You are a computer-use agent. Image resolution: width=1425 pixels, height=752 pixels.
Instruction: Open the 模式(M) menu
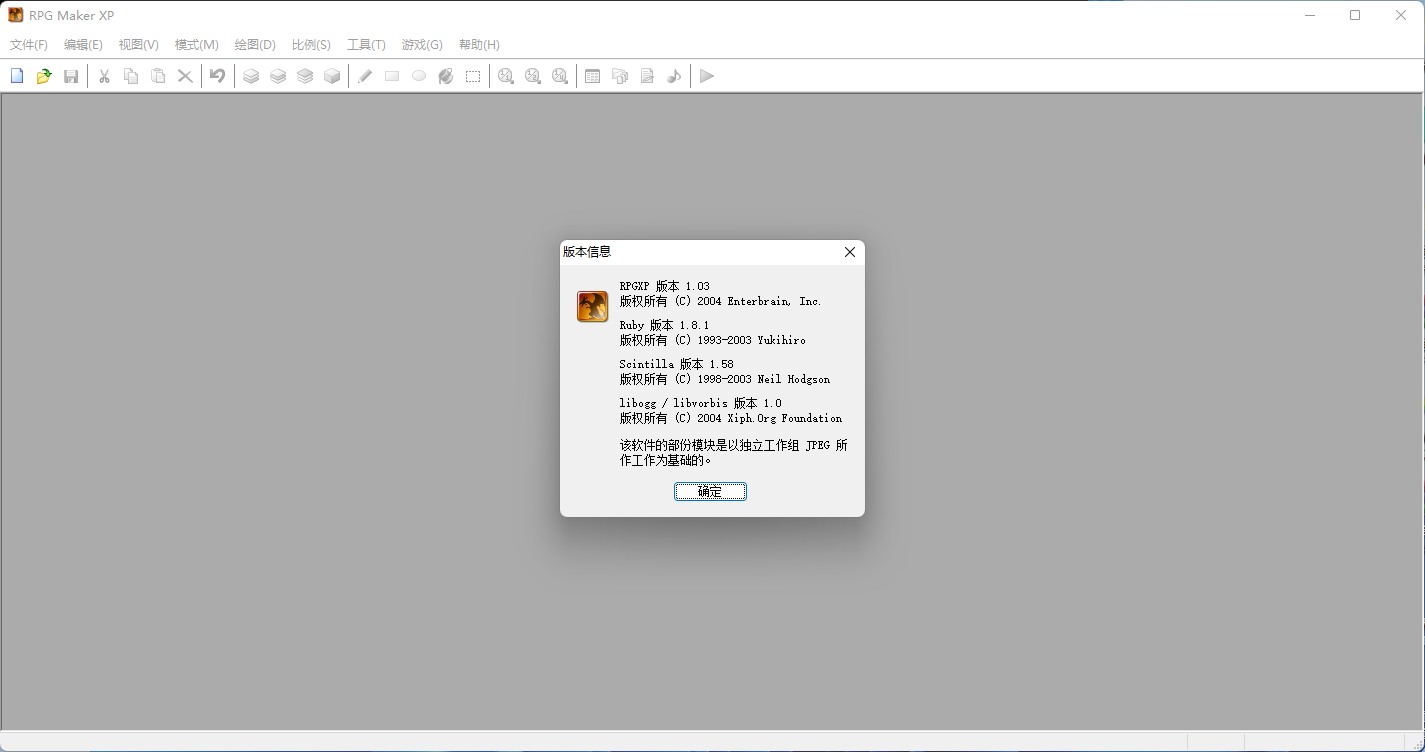pos(196,45)
